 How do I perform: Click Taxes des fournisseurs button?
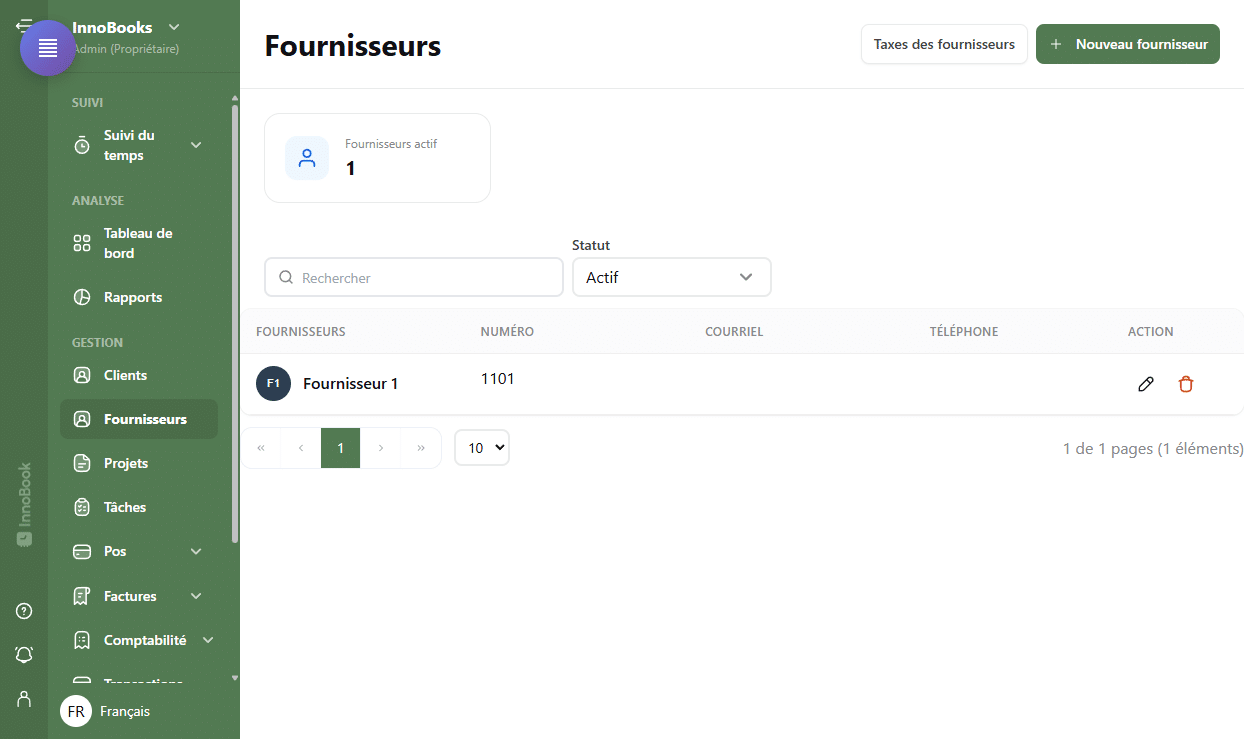point(944,44)
